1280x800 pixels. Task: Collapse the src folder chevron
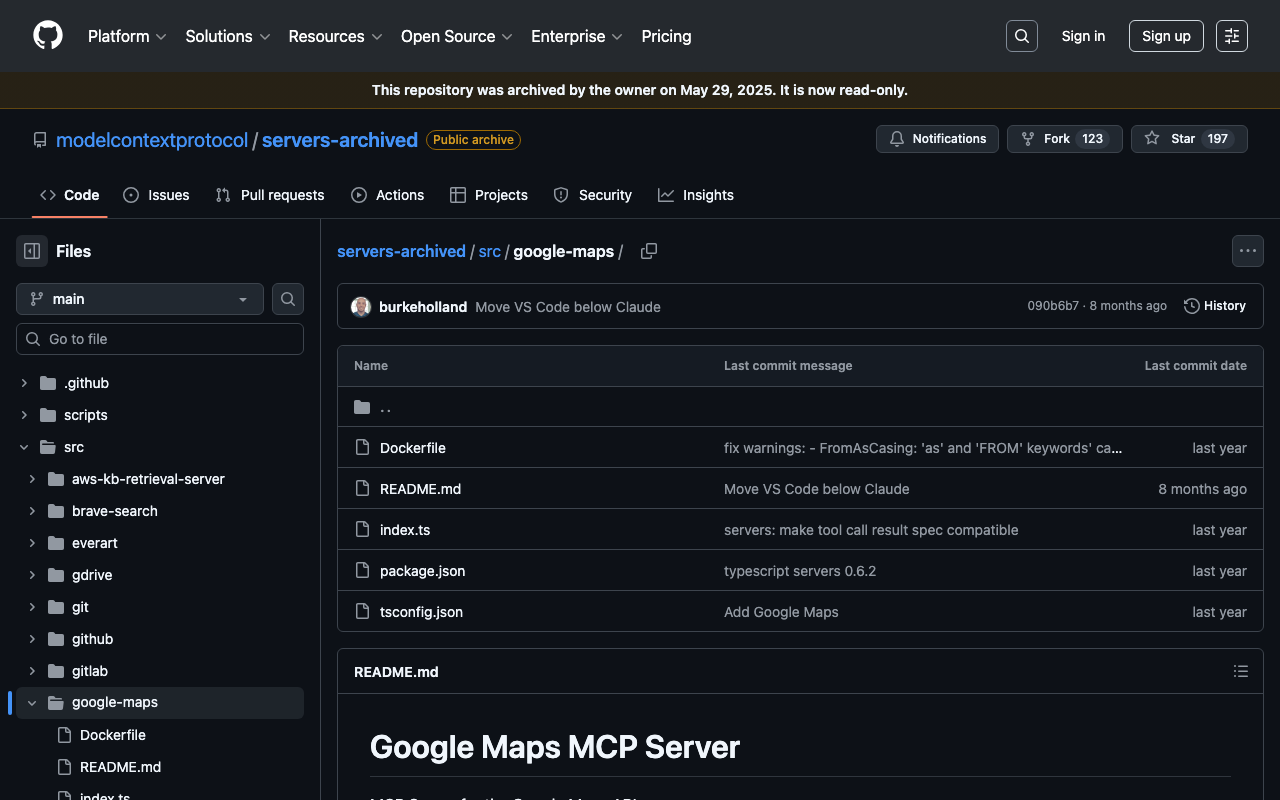(24, 447)
